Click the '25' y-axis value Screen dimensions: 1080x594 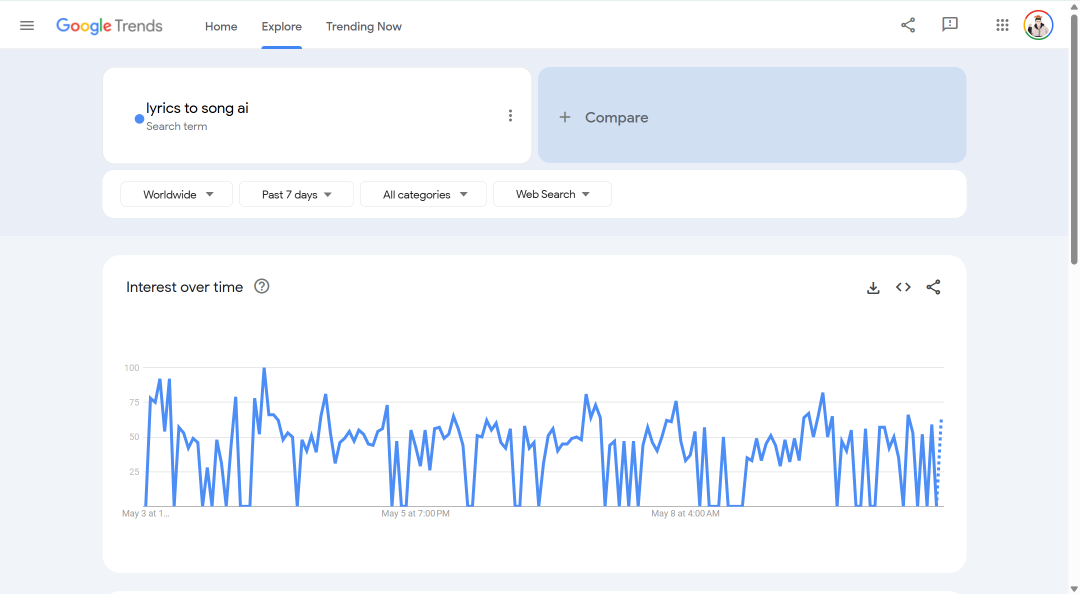tap(134, 472)
